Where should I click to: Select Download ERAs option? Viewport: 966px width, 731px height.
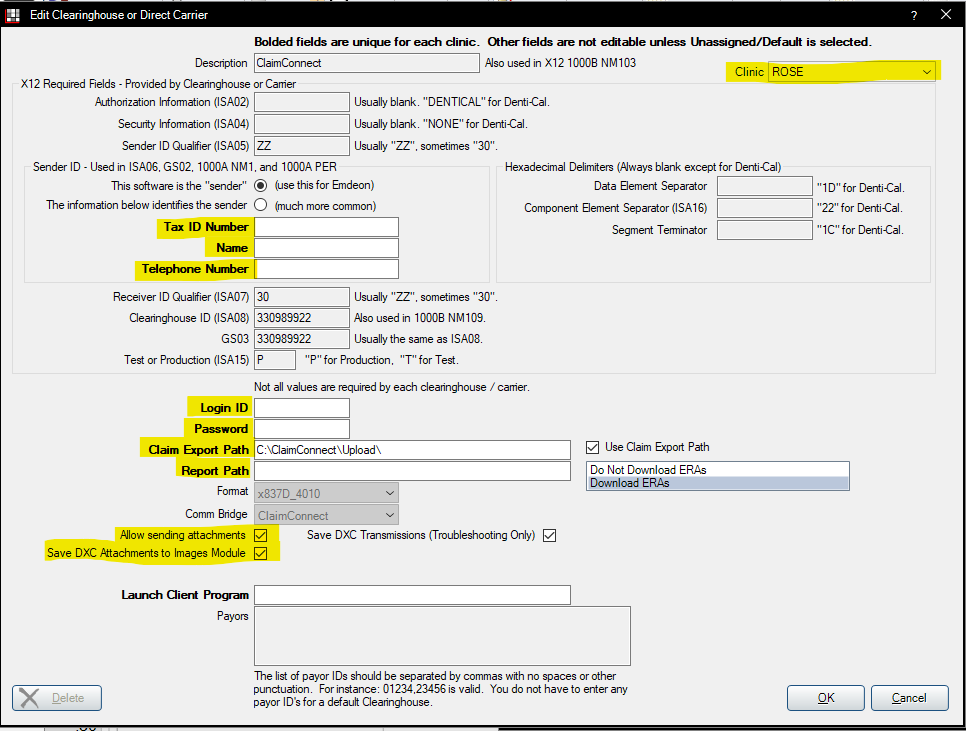click(x=718, y=483)
